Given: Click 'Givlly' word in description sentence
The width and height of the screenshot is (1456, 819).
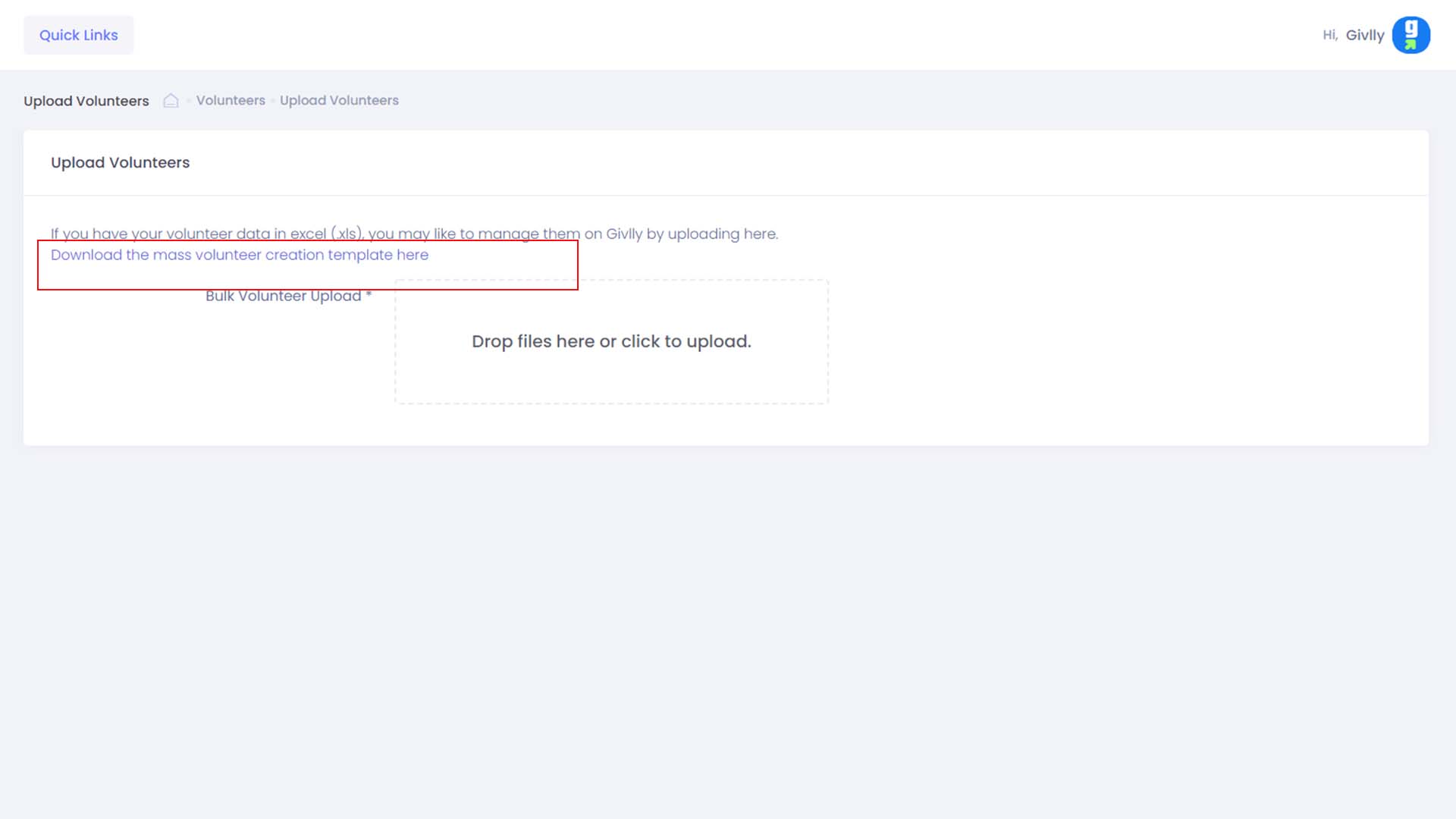Looking at the screenshot, I should (x=623, y=234).
